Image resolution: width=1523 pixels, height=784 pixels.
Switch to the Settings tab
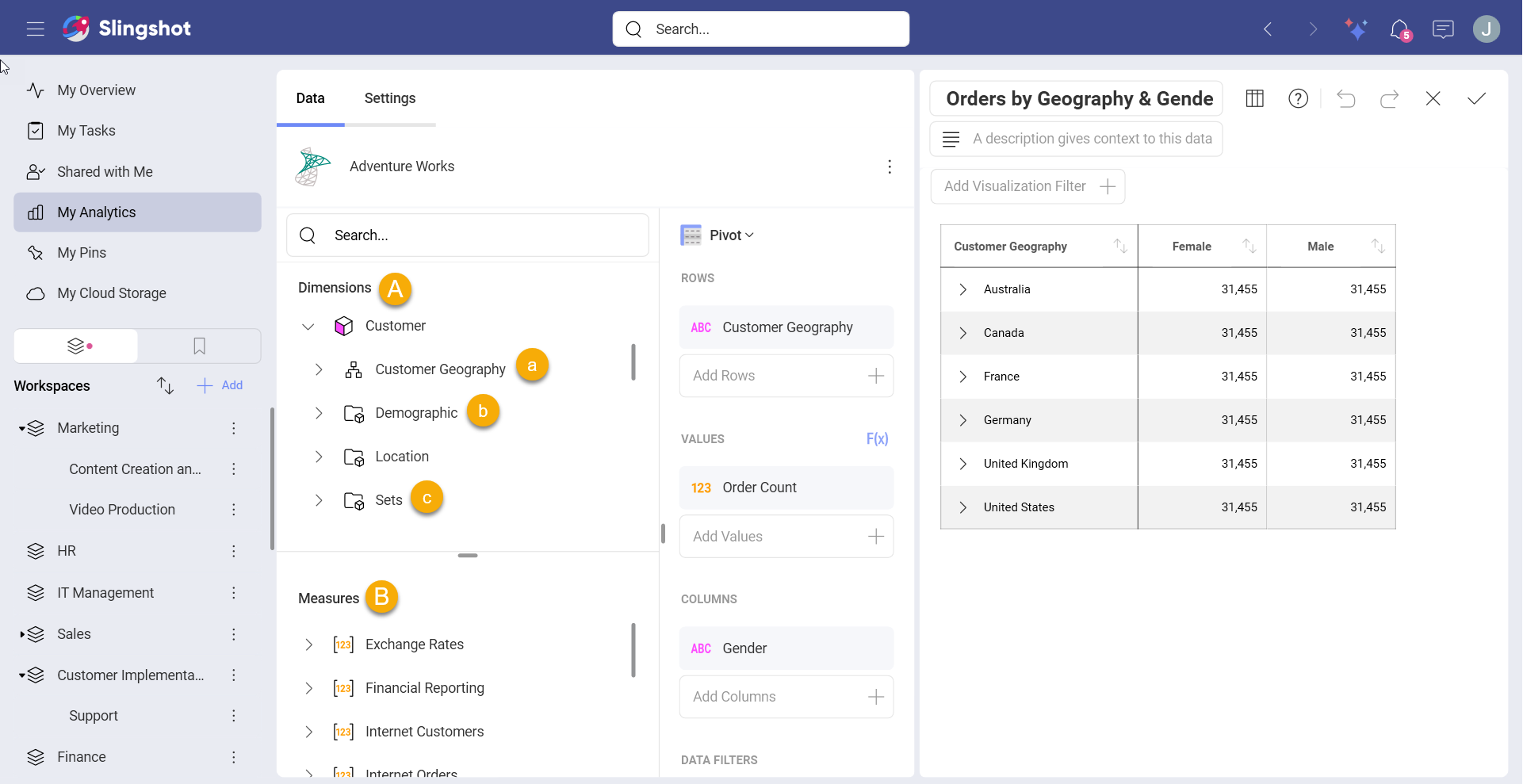click(x=390, y=98)
